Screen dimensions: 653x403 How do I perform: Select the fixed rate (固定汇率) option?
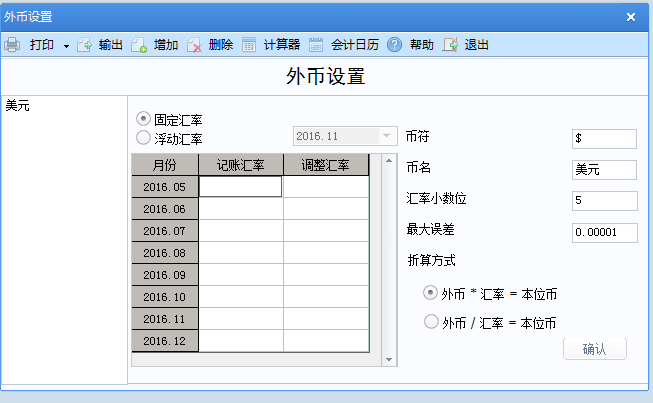point(144,119)
